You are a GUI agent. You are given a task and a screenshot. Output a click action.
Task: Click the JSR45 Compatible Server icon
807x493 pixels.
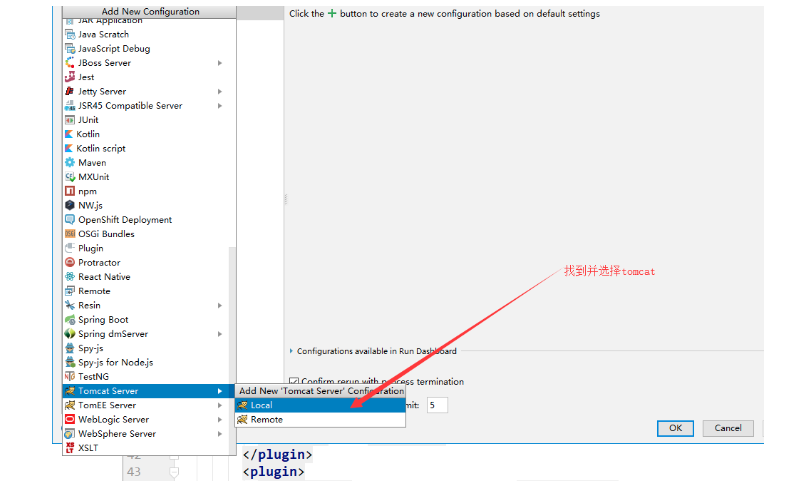tap(70, 106)
